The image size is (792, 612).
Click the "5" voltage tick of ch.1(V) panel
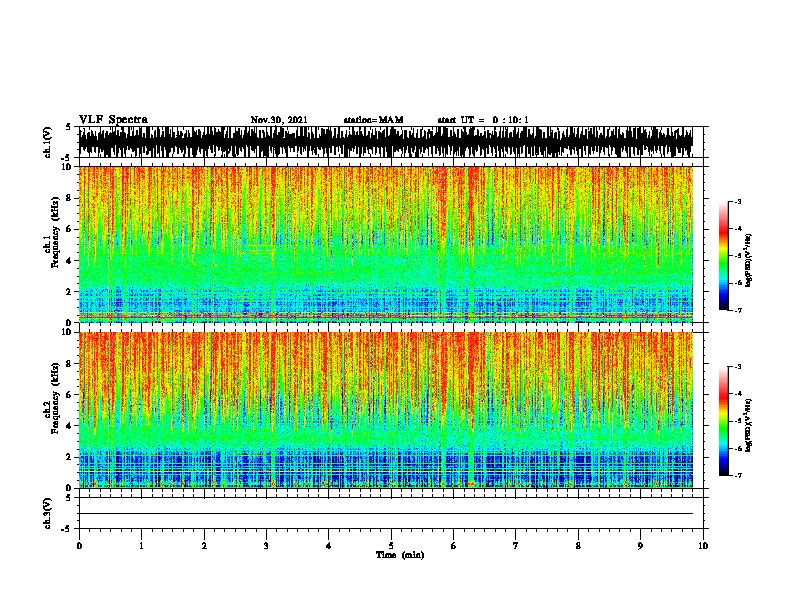pos(68,127)
